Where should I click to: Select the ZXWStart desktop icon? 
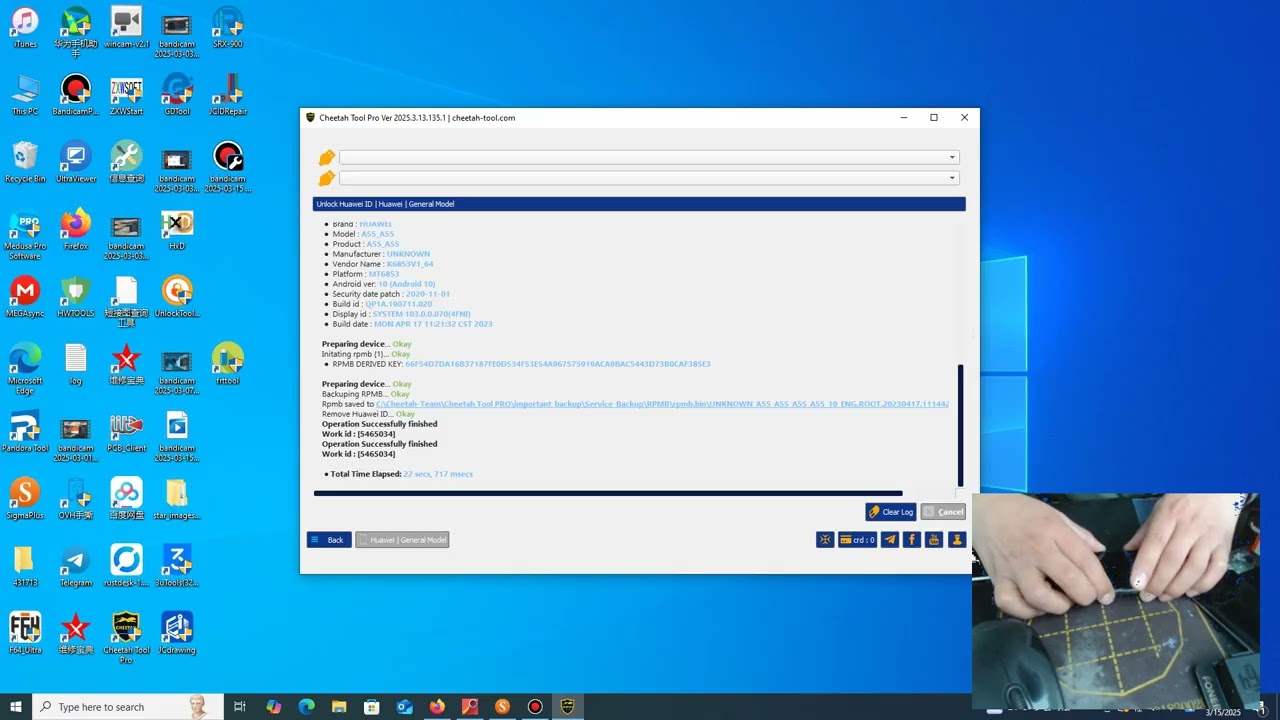[x=126, y=95]
